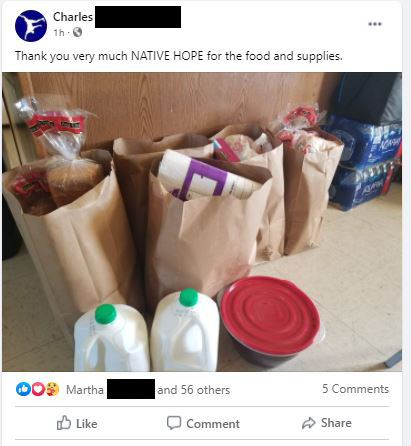
Task: Select the Share action label
Action: (336, 423)
